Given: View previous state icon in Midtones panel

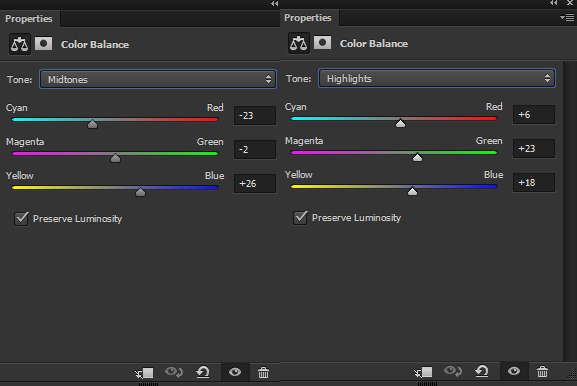Looking at the screenshot, I should [x=174, y=372].
